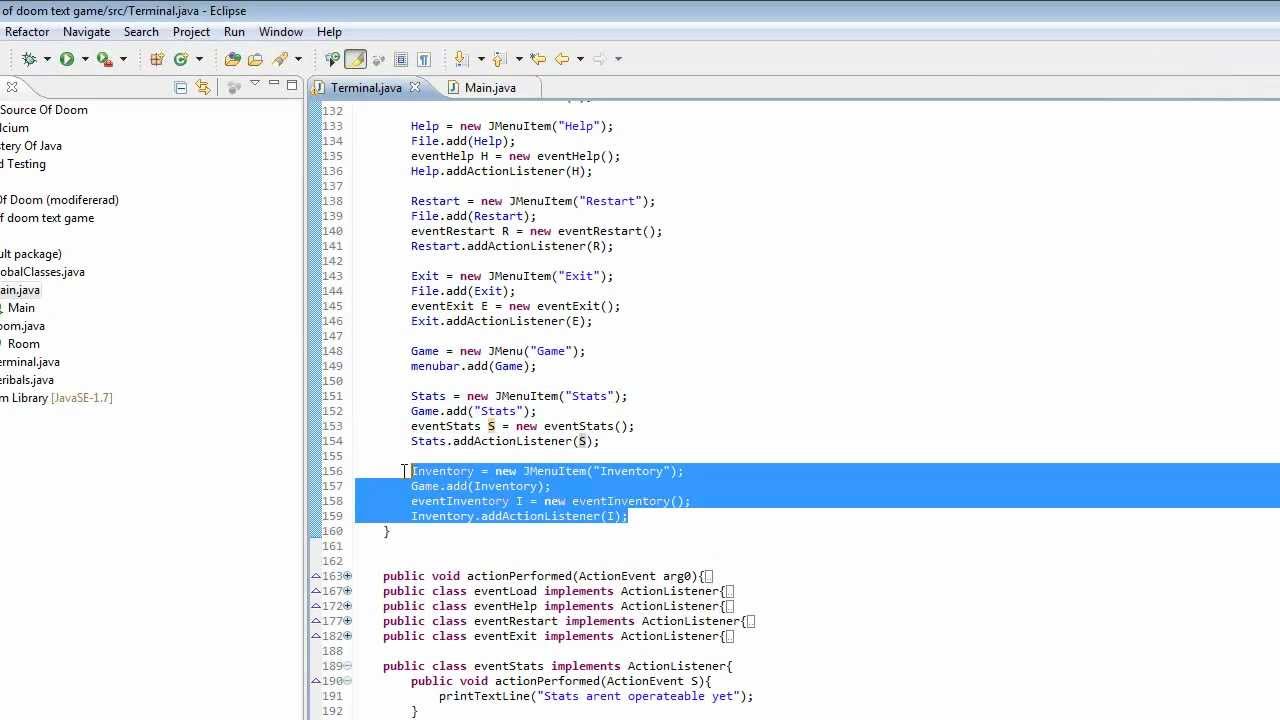Image resolution: width=1280 pixels, height=720 pixels.
Task: Close the Package Explorer view tab
Action: [x=11, y=87]
